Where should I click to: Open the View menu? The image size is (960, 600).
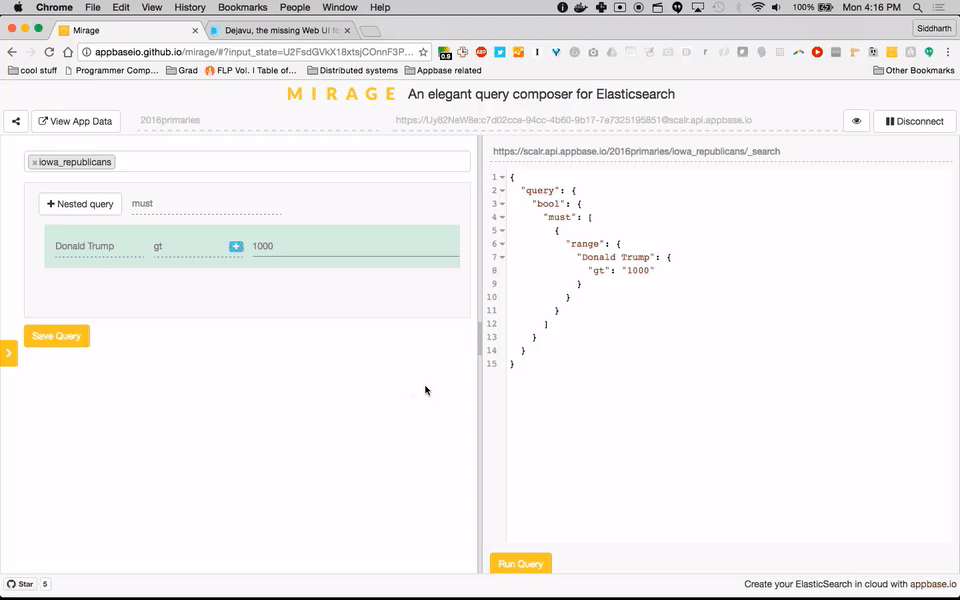(151, 7)
